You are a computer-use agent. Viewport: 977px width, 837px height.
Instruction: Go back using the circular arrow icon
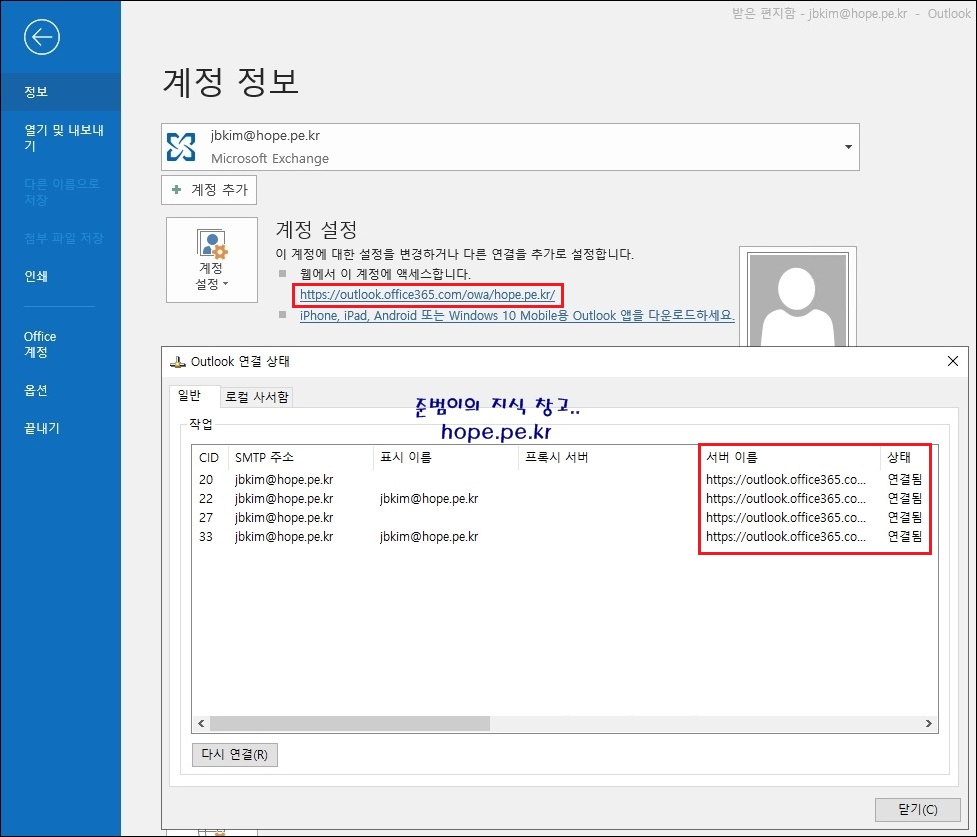point(42,37)
